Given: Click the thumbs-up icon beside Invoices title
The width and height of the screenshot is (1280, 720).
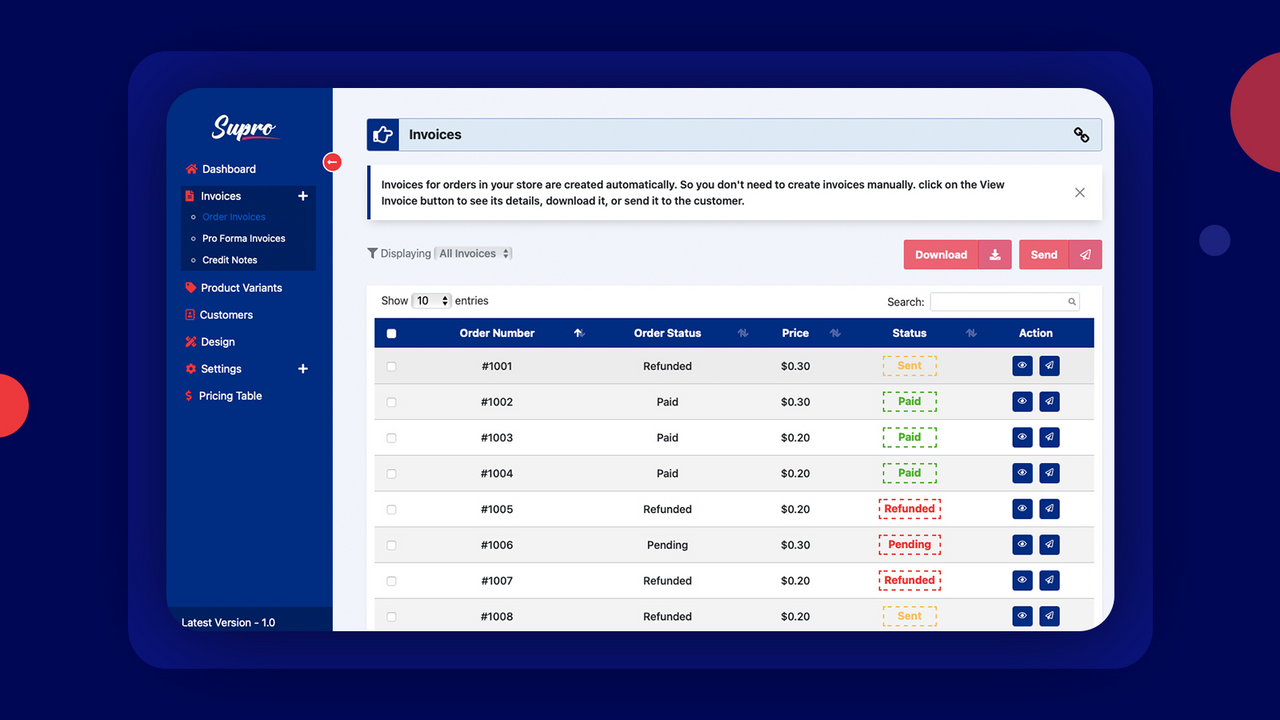Looking at the screenshot, I should 382,134.
